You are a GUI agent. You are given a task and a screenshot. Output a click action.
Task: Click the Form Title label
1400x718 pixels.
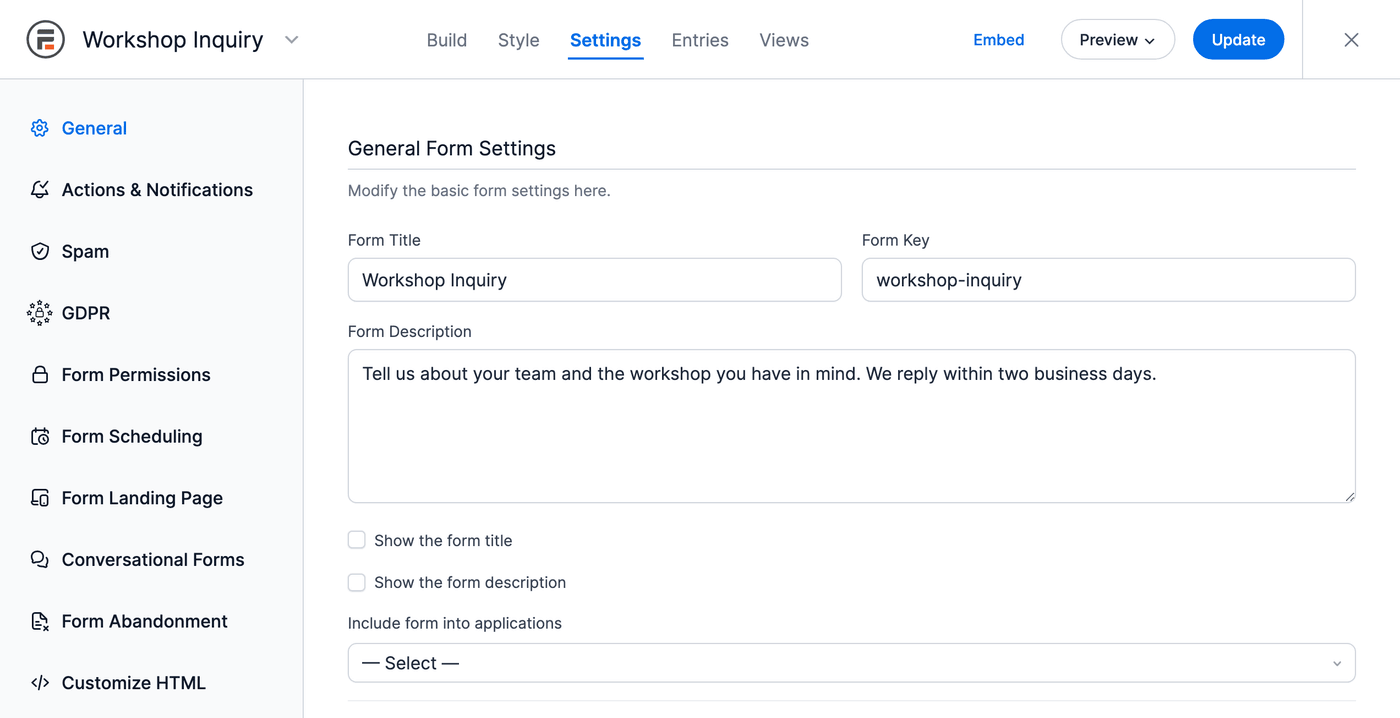[384, 240]
